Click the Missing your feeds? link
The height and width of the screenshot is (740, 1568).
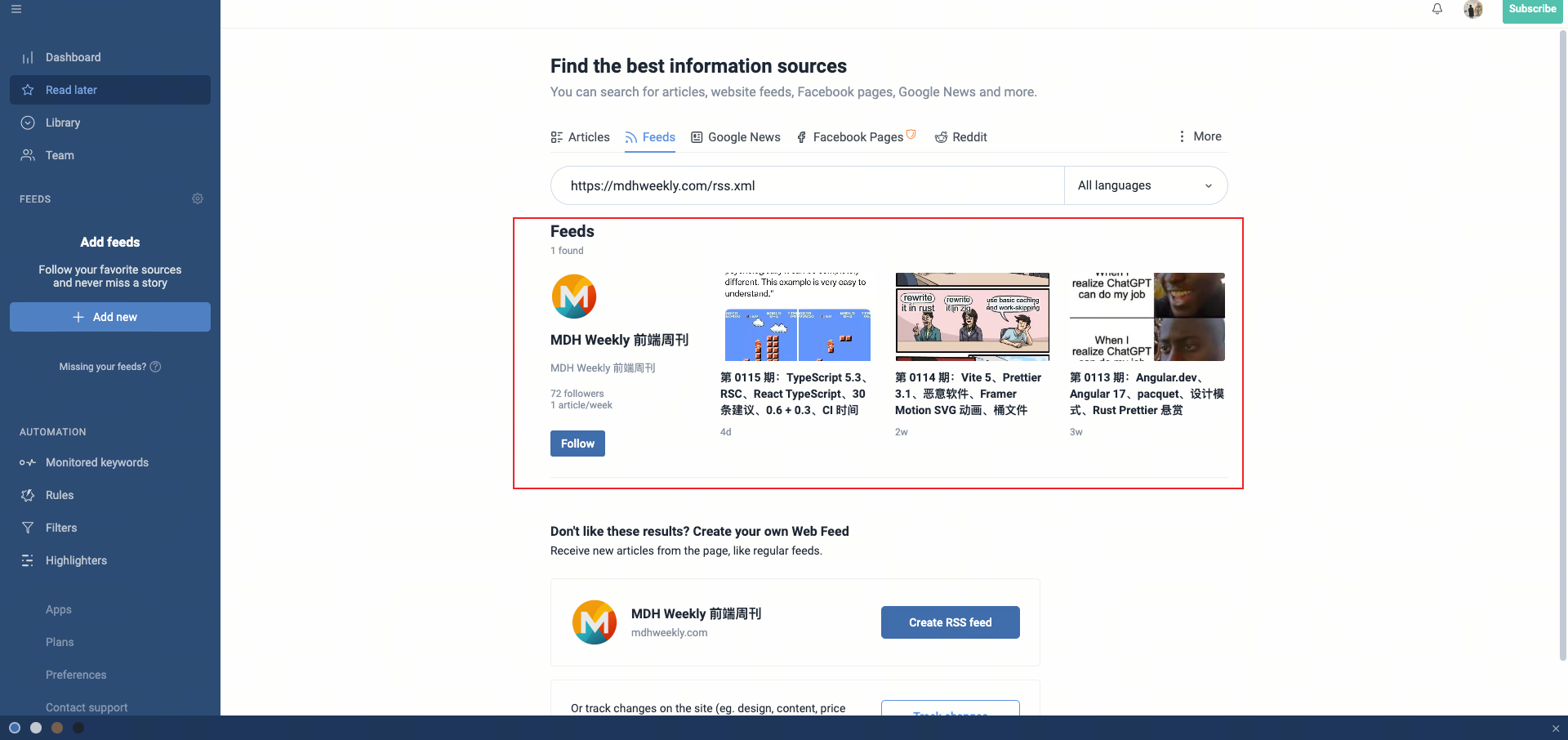click(103, 367)
